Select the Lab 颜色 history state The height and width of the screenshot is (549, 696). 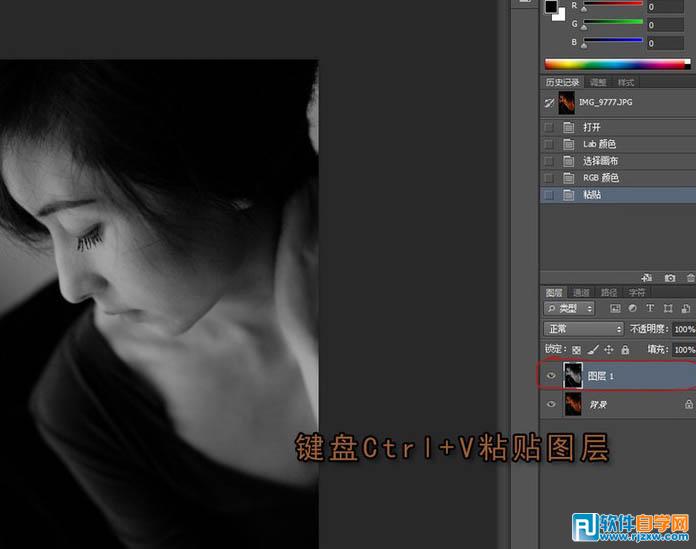coord(618,144)
